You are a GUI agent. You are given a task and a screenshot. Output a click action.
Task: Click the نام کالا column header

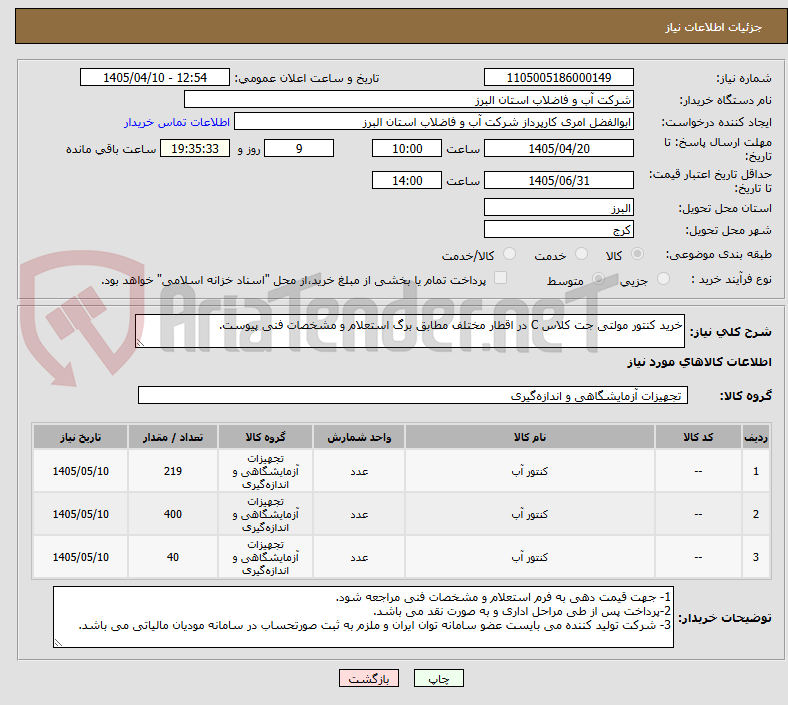click(530, 437)
